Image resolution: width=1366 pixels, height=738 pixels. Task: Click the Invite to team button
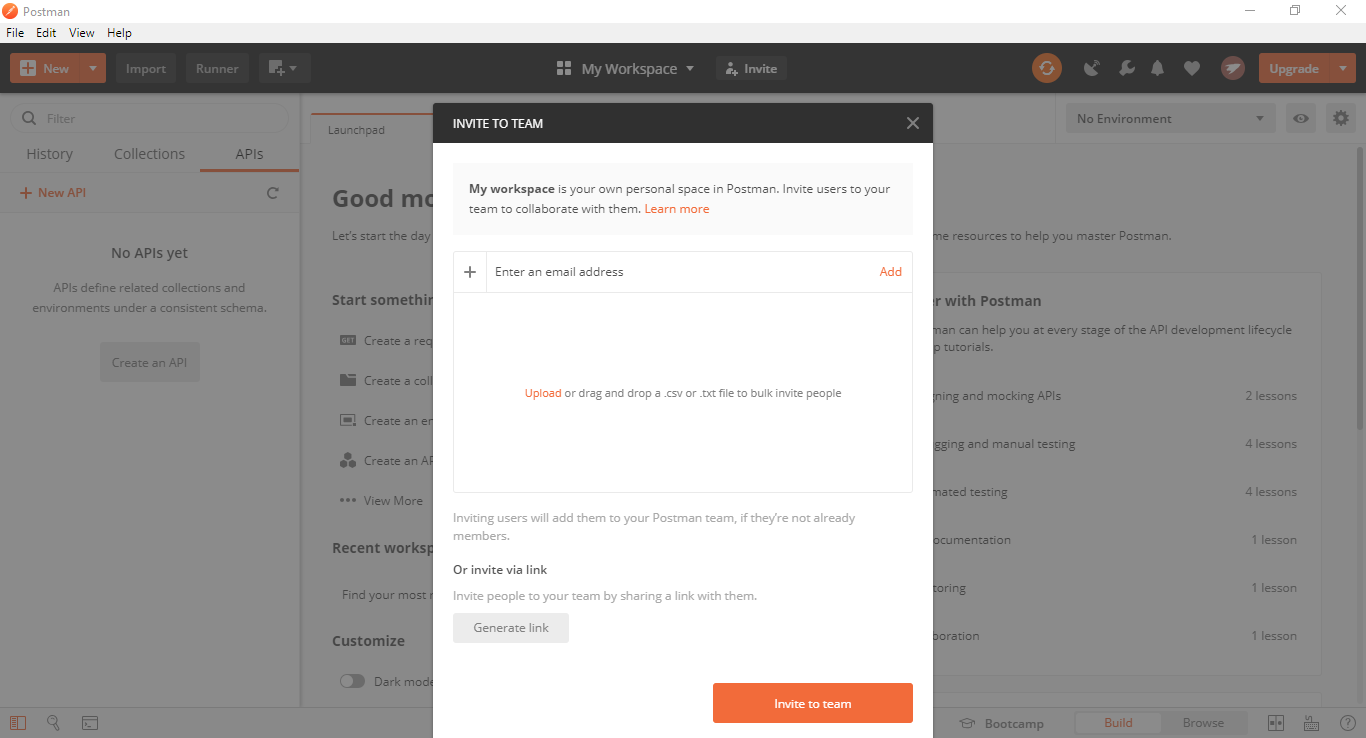[x=812, y=703]
